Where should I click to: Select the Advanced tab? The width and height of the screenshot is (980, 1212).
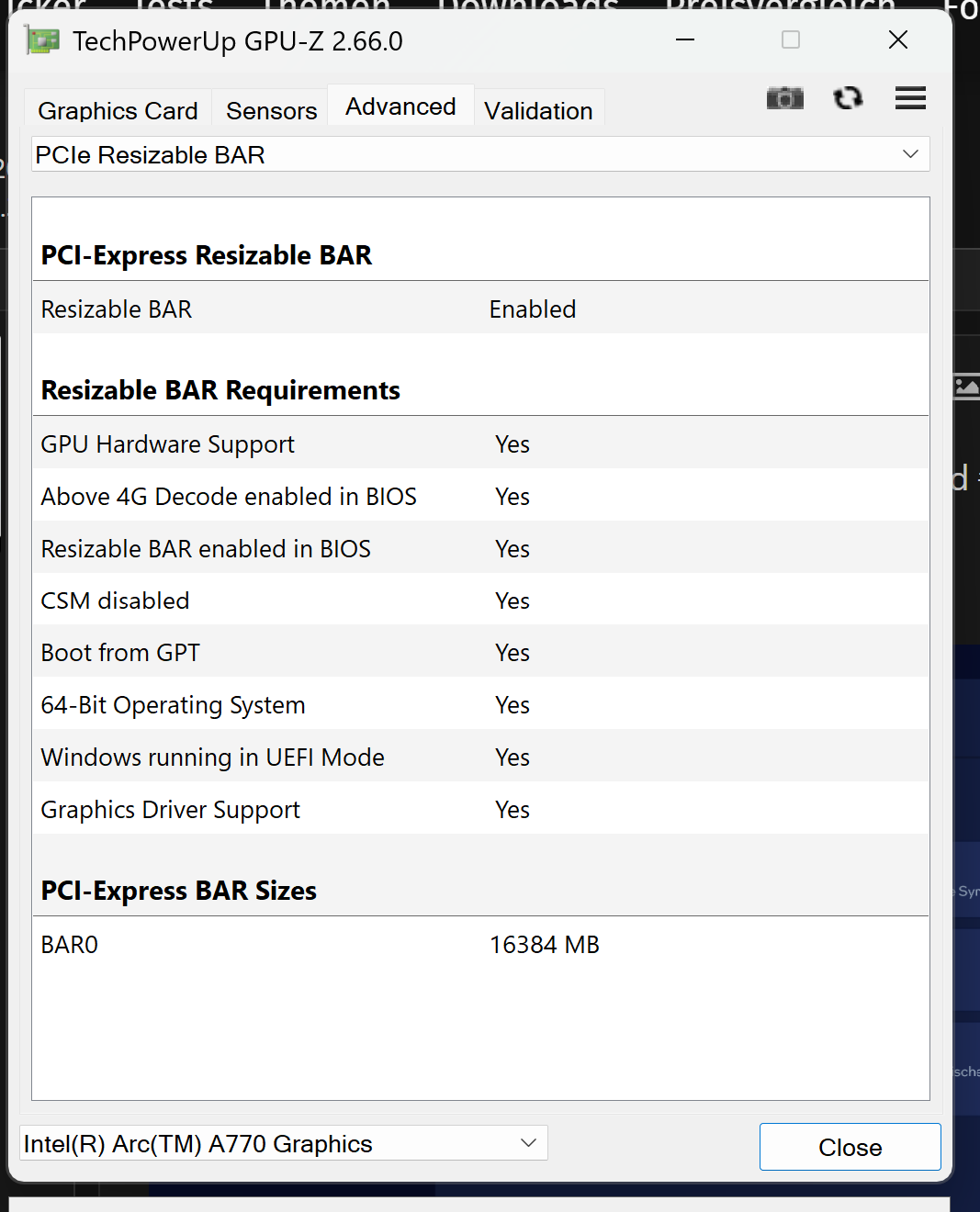pos(400,107)
